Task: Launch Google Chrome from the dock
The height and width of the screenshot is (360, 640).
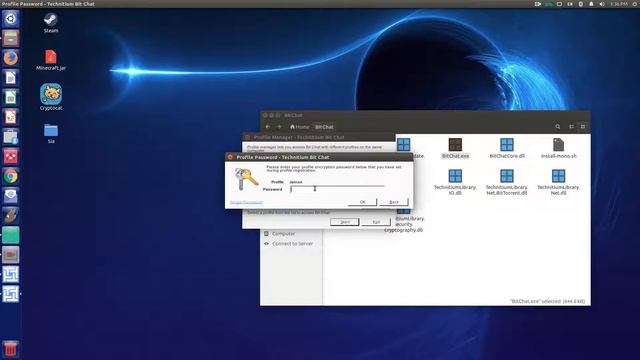Action: [x=11, y=176]
